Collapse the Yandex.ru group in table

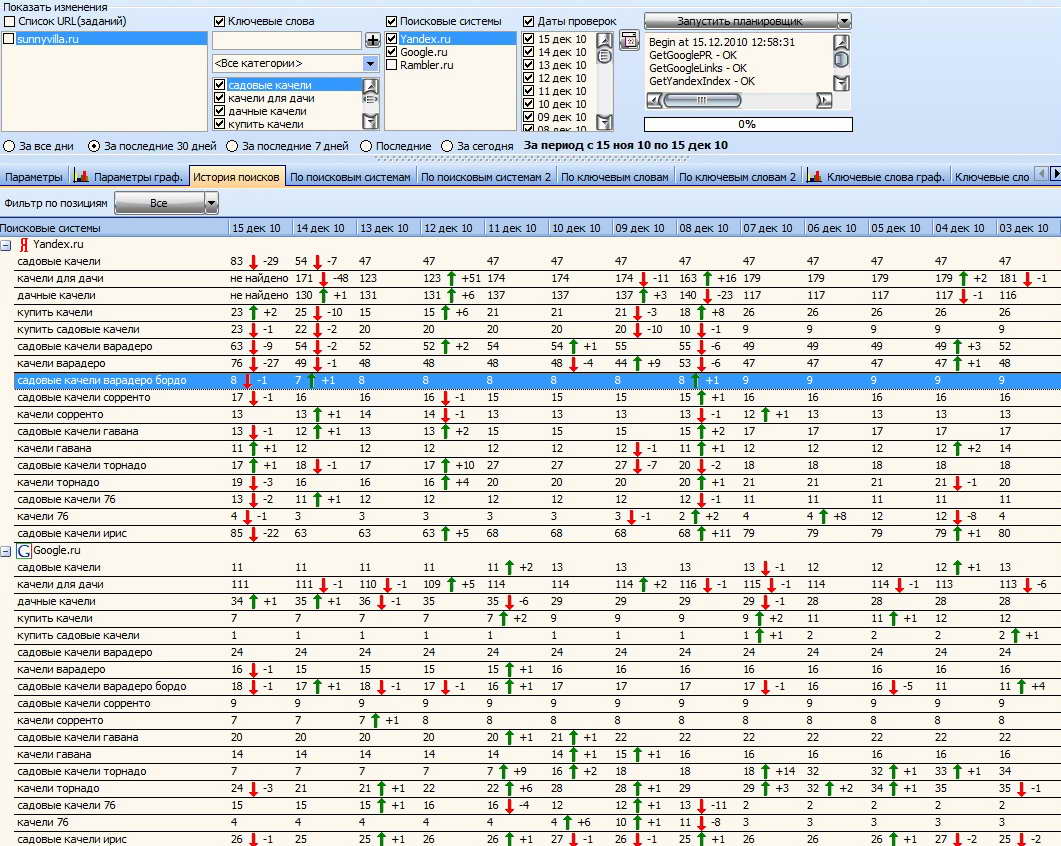click(x=6, y=246)
